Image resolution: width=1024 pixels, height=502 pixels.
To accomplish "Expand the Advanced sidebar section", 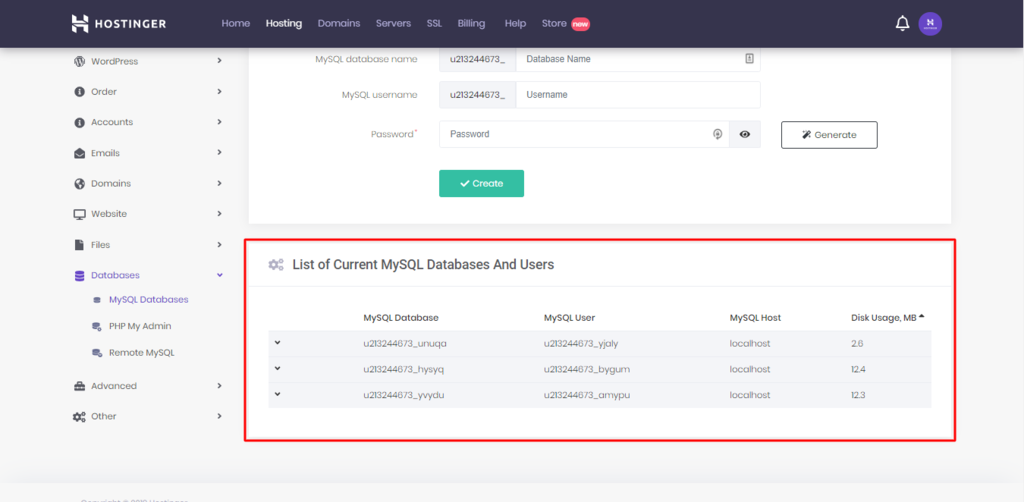I will [x=219, y=385].
